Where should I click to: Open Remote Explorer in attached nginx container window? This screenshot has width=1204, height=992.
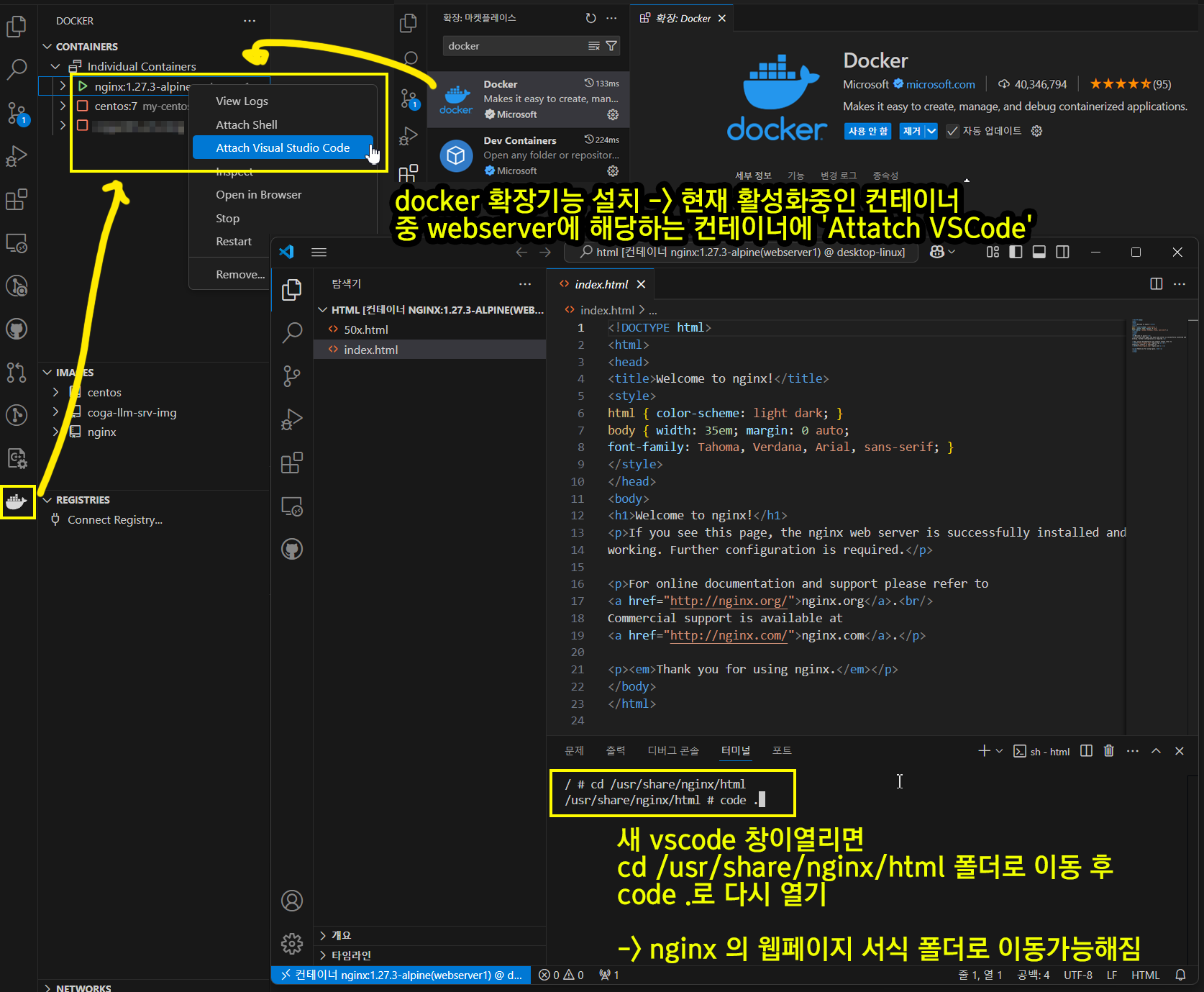(292, 506)
